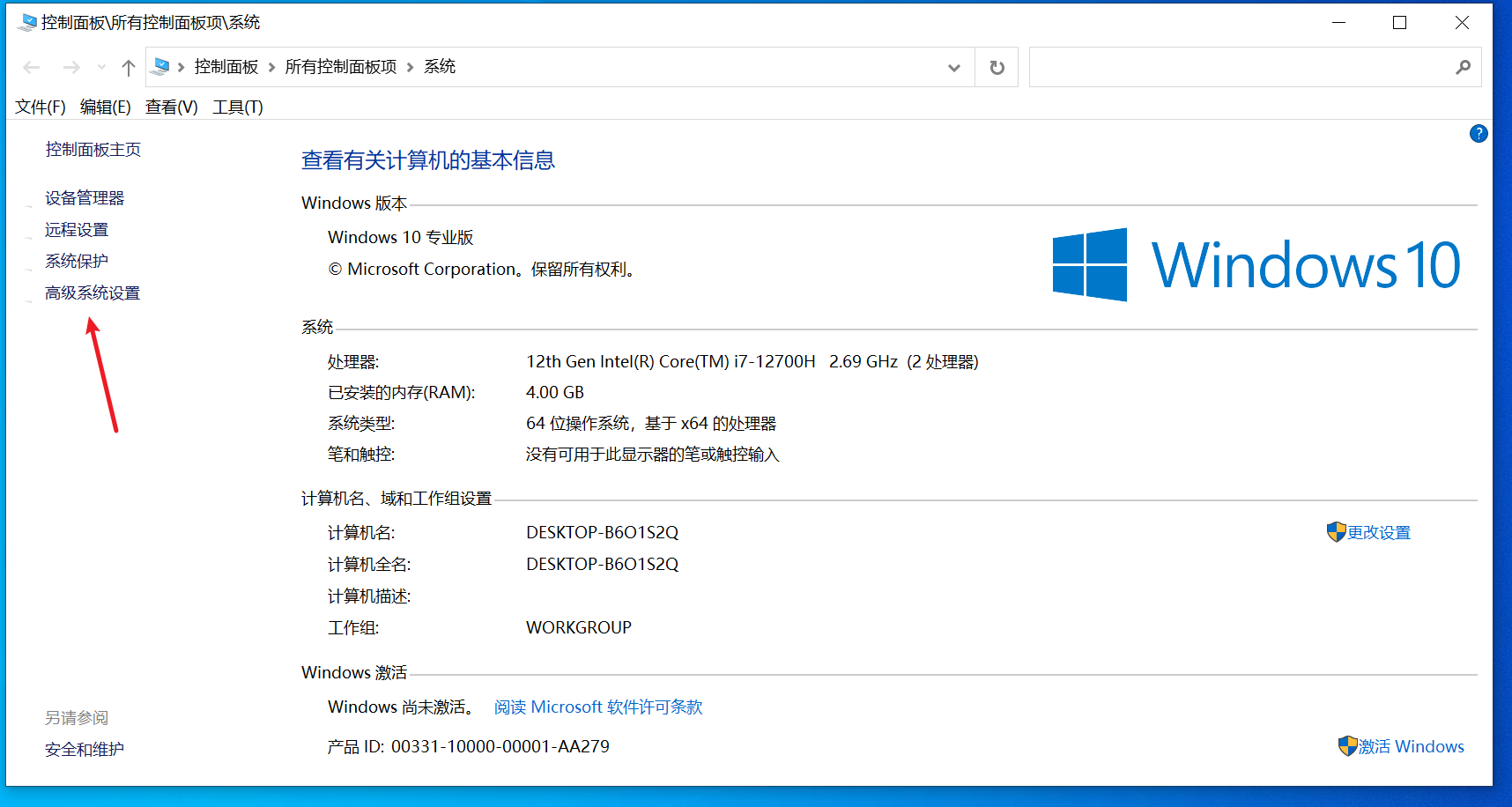This screenshot has height=807, width=1512.
Task: Click the search magnifier icon
Action: tap(1463, 68)
